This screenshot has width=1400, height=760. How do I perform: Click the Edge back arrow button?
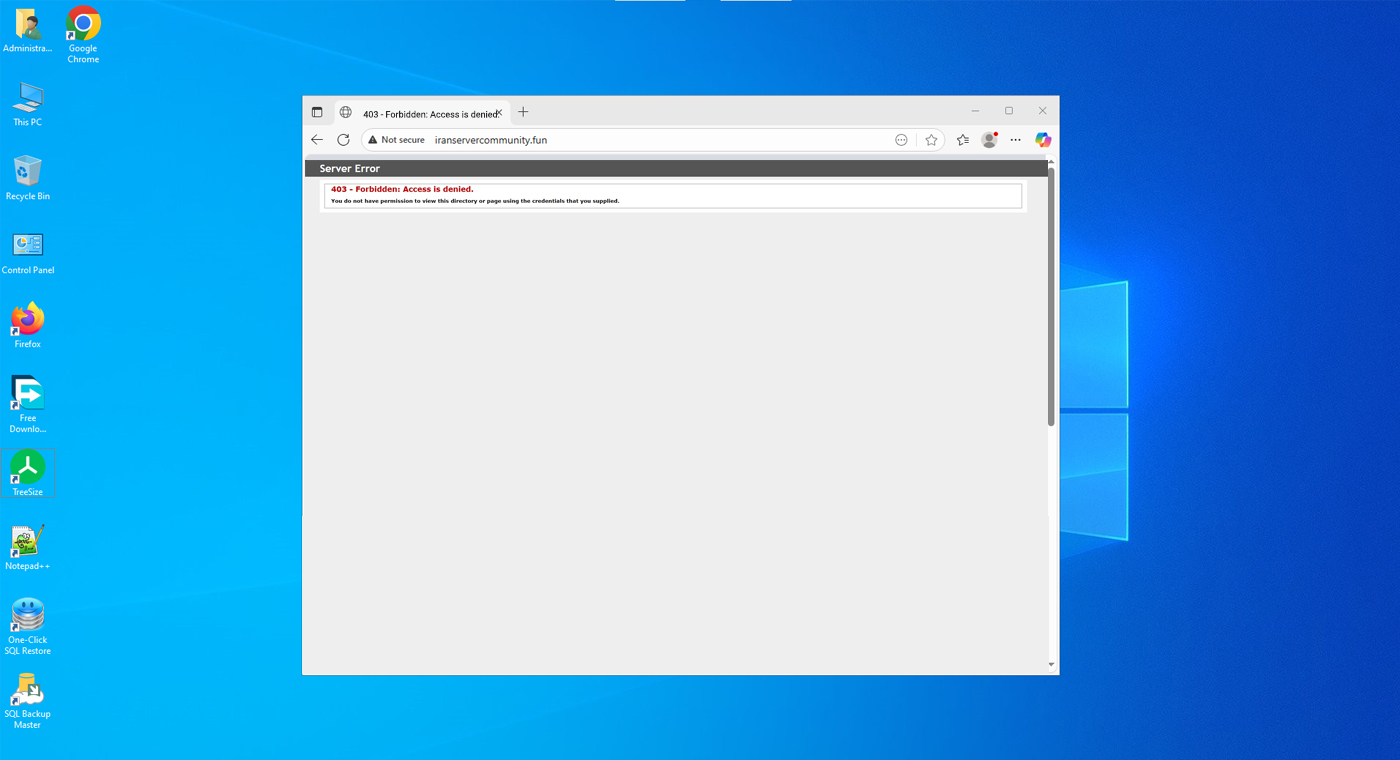click(x=317, y=140)
